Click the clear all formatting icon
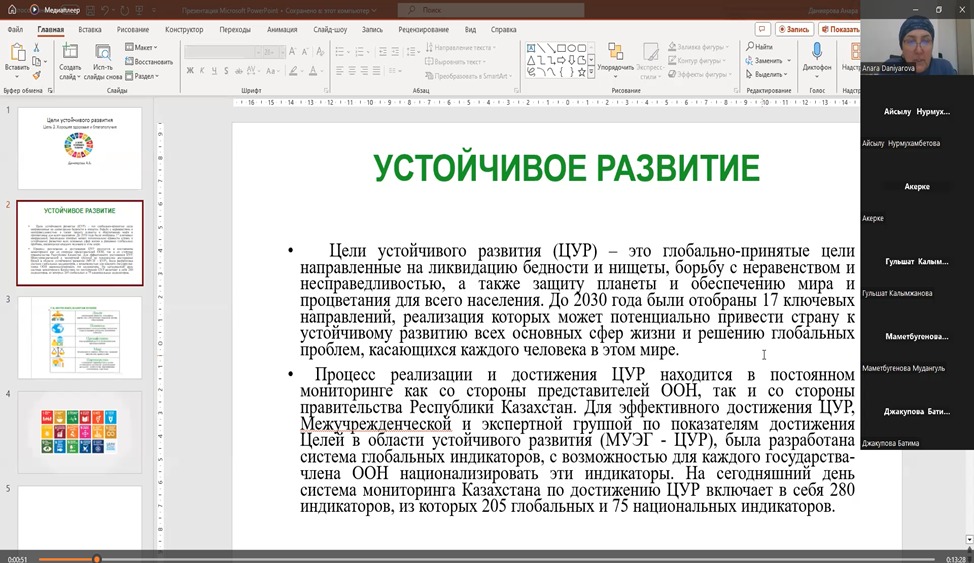974x563 pixels. pos(321,52)
